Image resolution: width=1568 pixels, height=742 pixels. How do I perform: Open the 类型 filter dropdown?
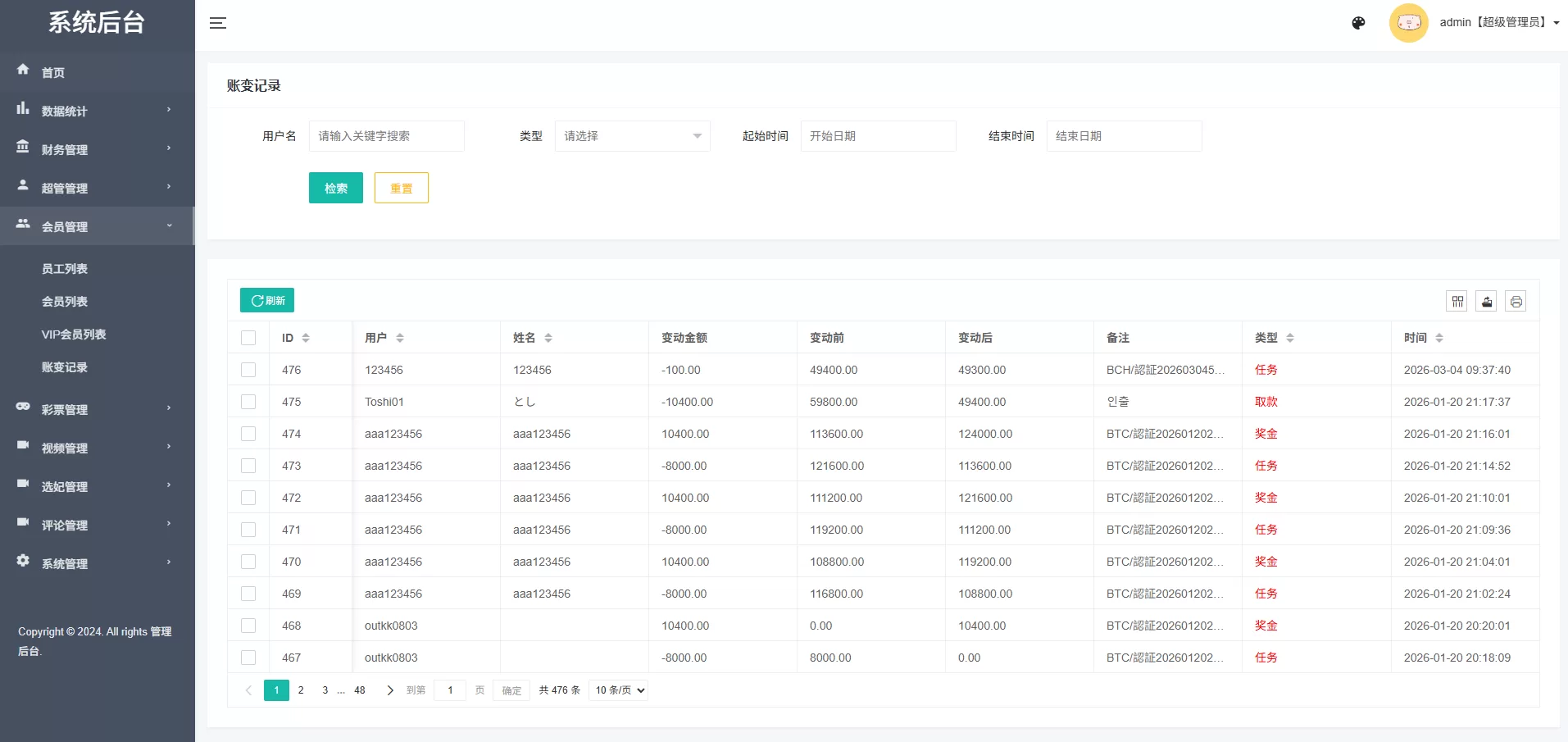click(x=631, y=136)
